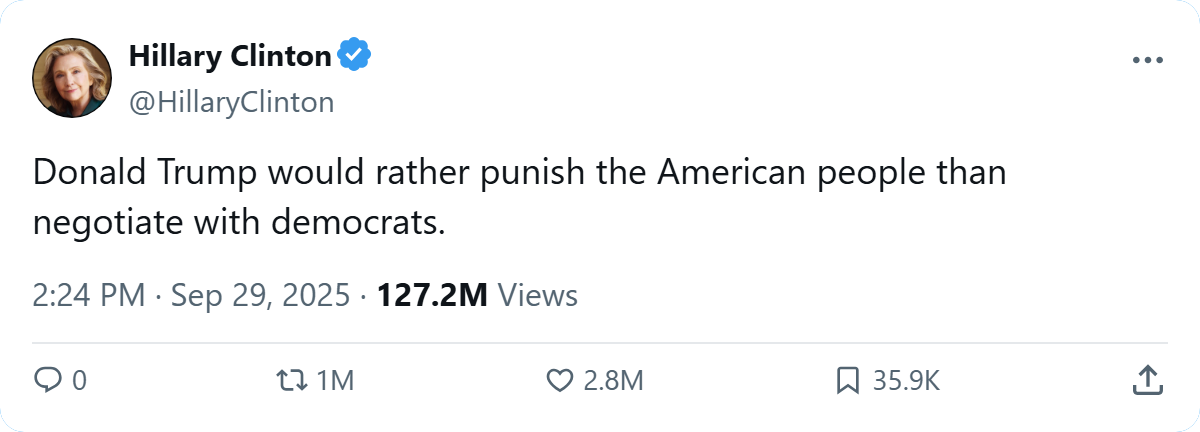
Task: Click the 35.9K bookmarks count
Action: pos(906,380)
